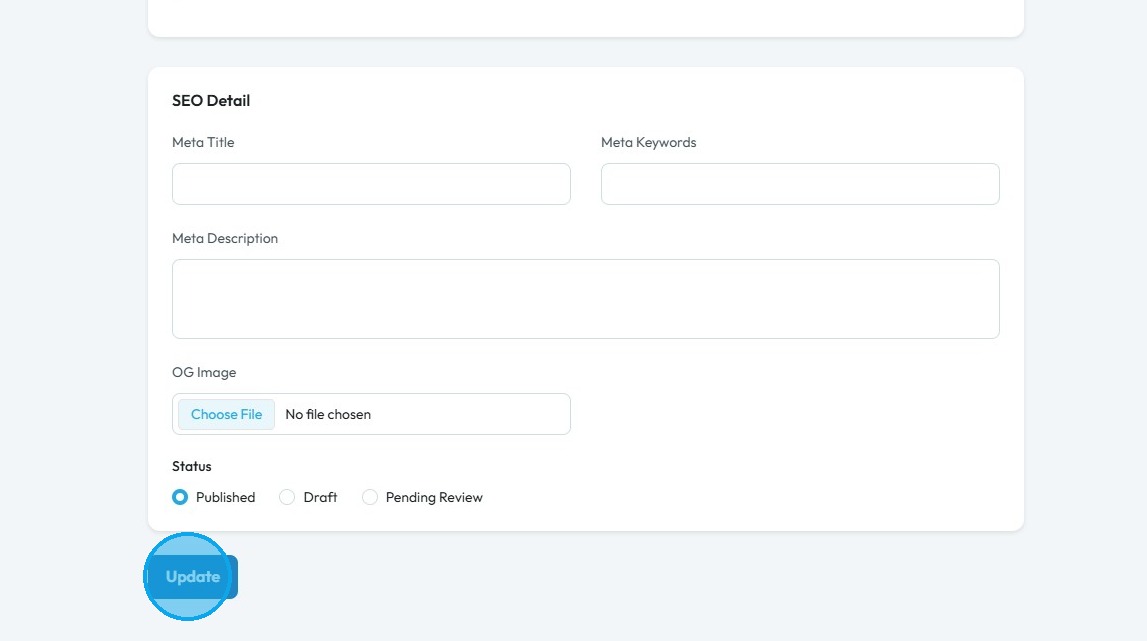Select the Draft status radio button
This screenshot has width=1147, height=641.
(x=287, y=497)
